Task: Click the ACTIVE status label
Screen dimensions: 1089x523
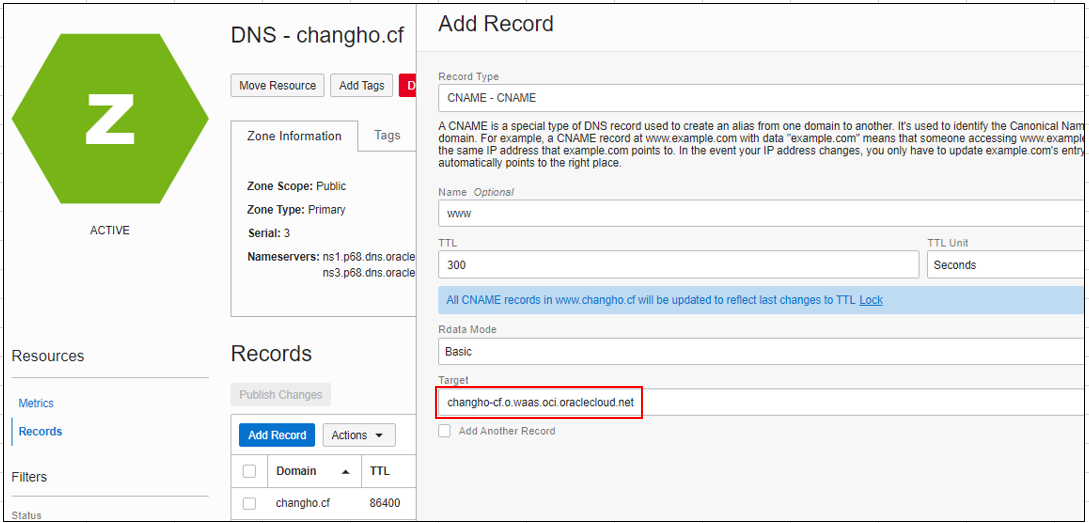Action: (110, 230)
